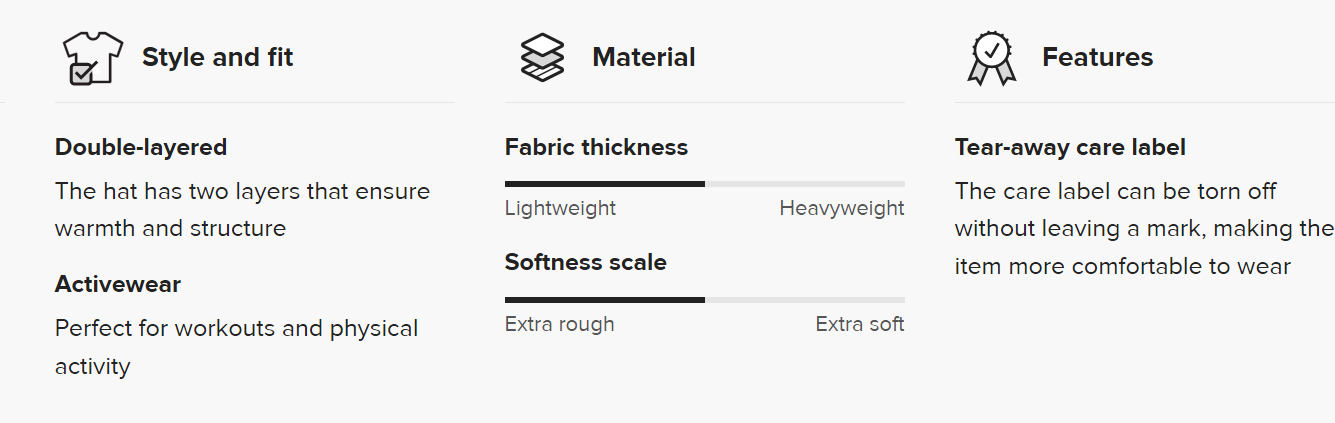Click the Softness scale slider bar

click(704, 300)
